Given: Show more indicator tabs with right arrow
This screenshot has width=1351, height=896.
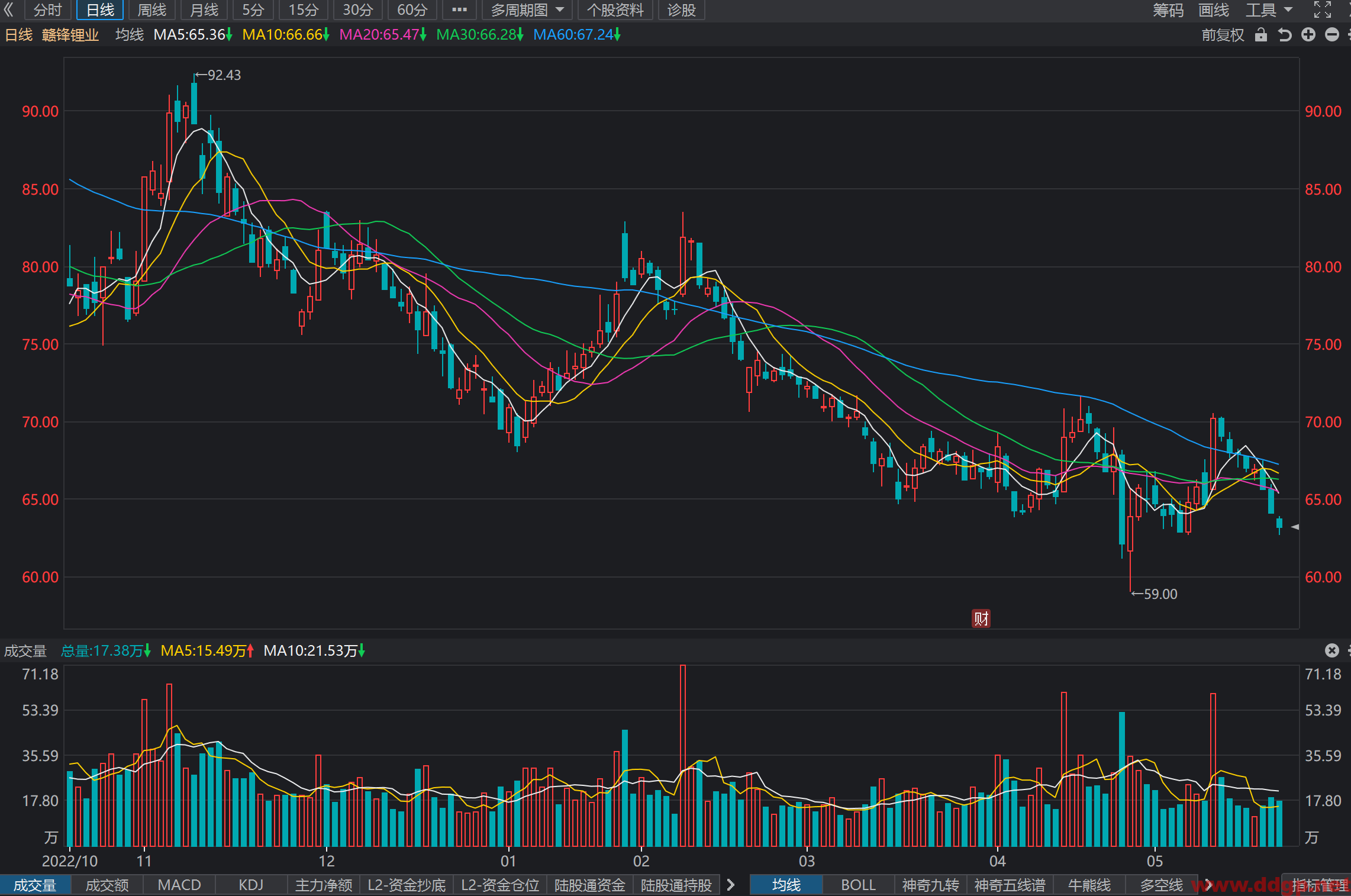Looking at the screenshot, I should (x=731, y=885).
